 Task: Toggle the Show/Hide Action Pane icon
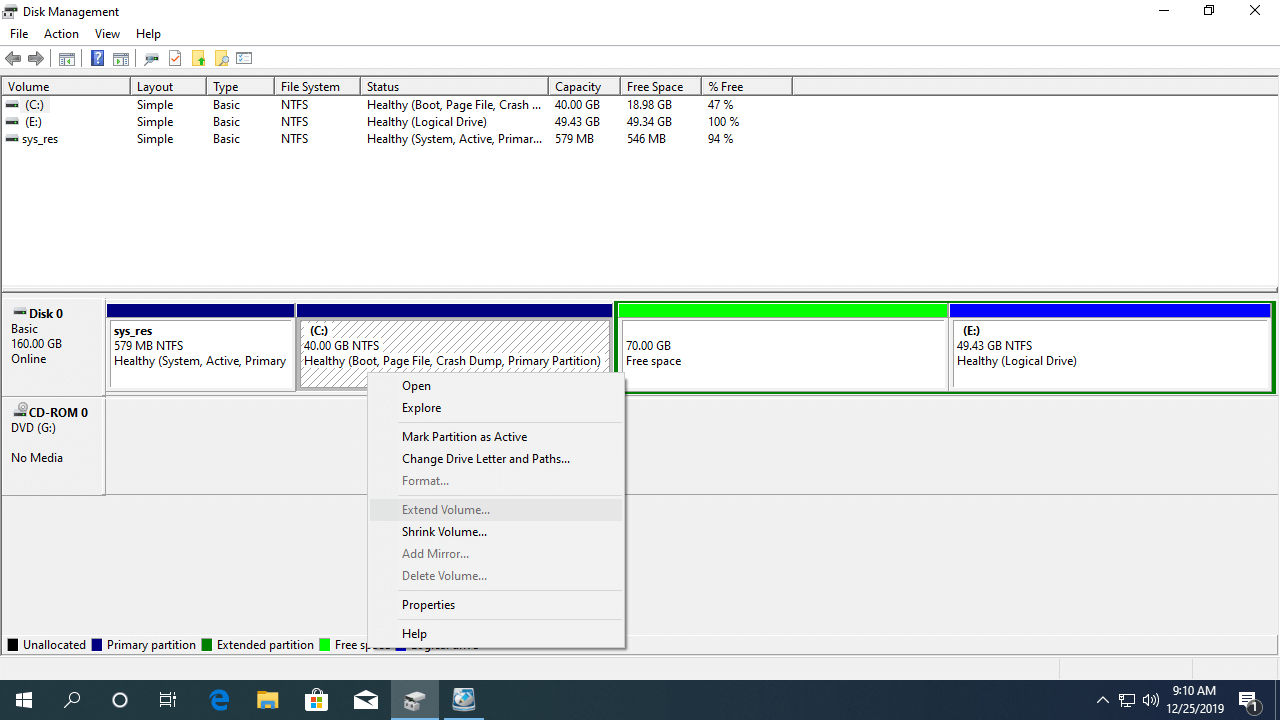(121, 59)
